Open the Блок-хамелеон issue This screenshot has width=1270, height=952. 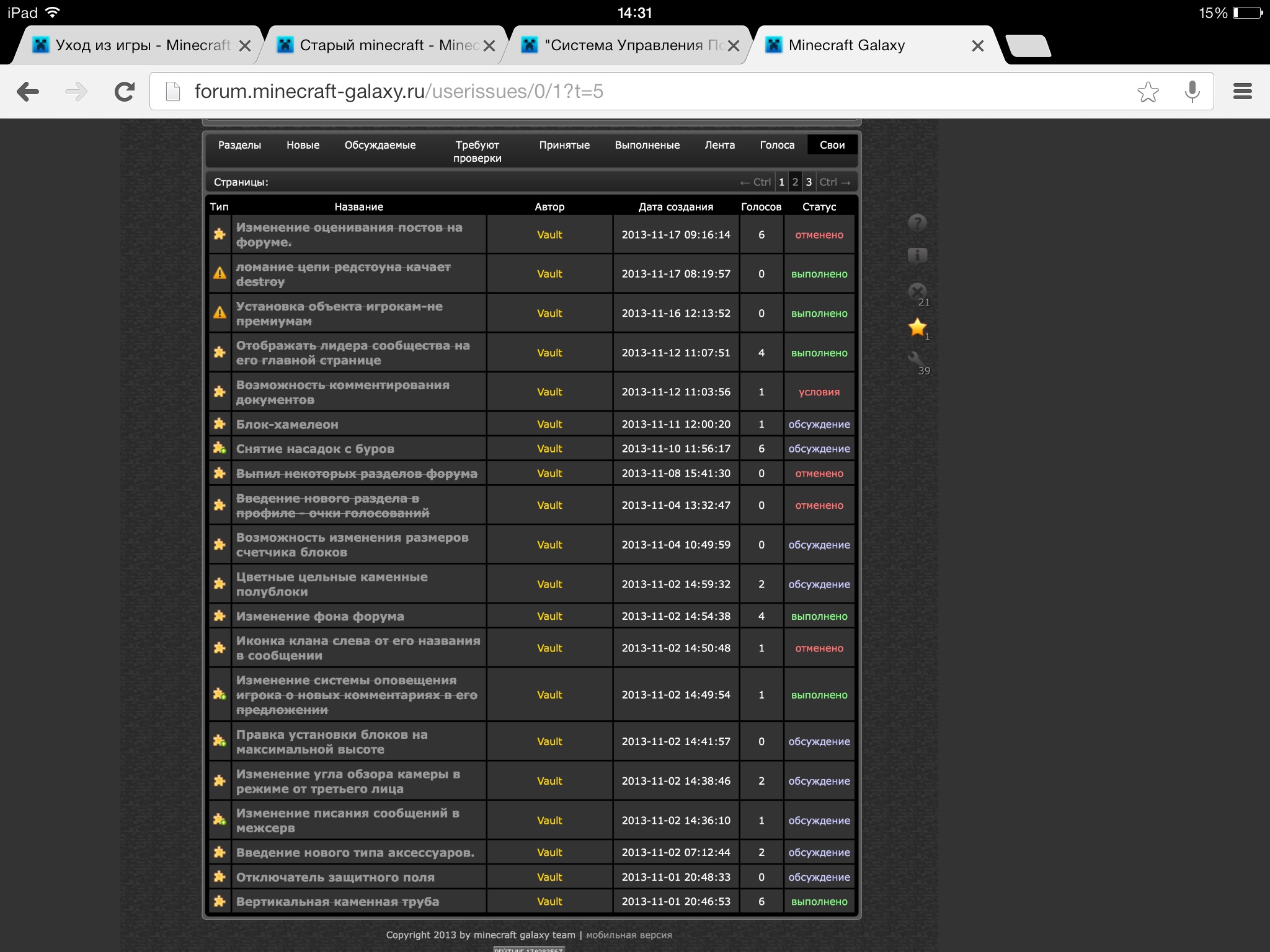tap(287, 425)
